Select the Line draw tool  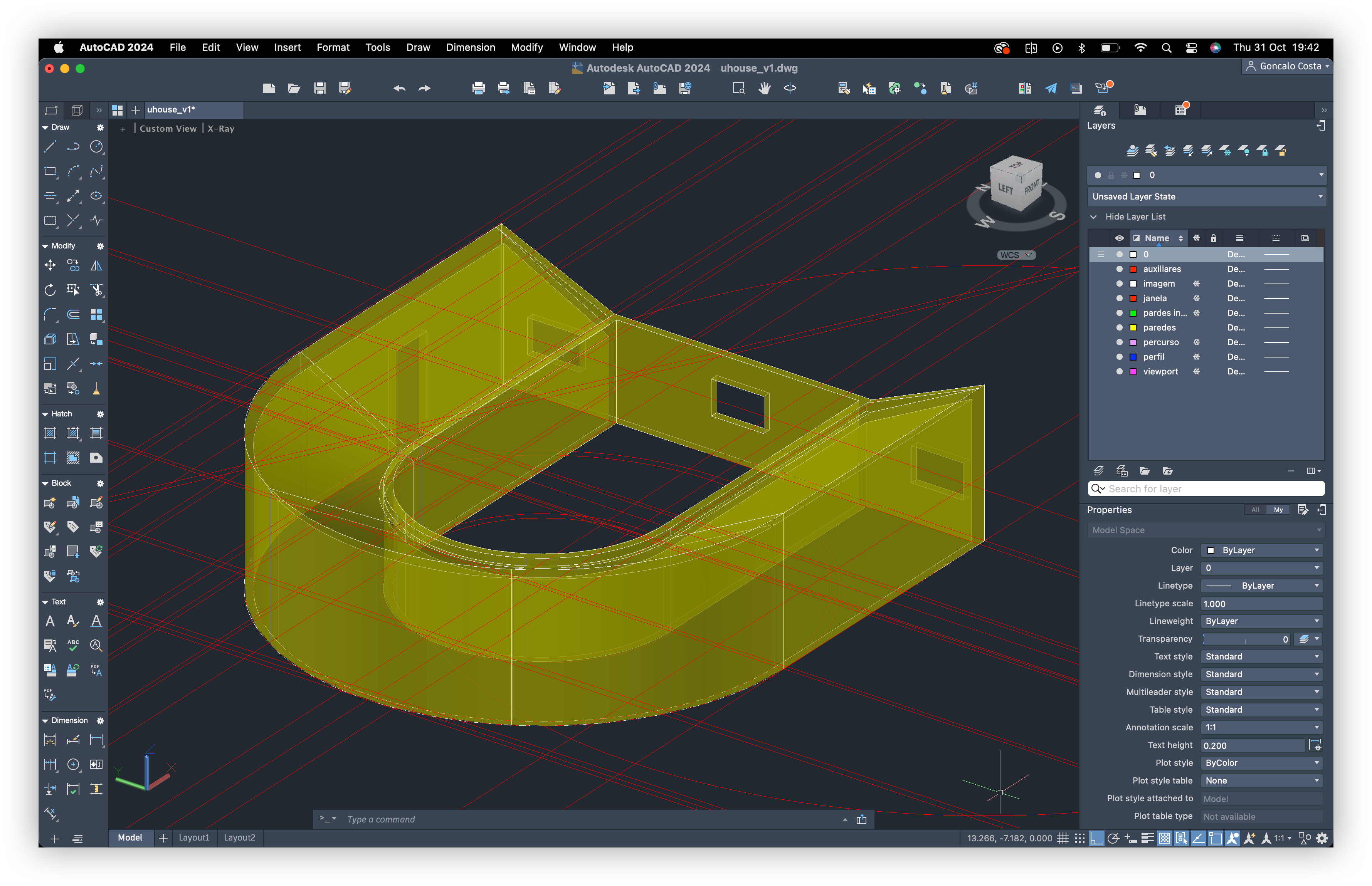(50, 147)
